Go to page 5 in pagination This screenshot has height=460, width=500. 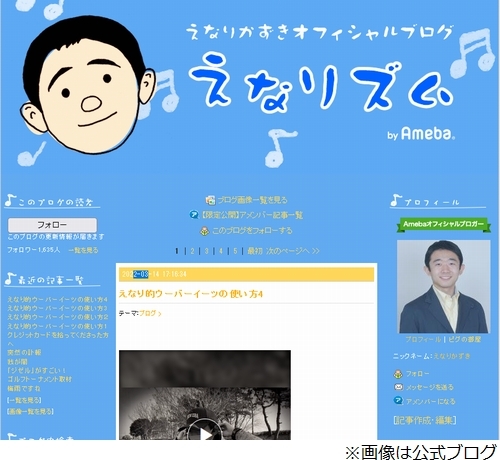(x=235, y=251)
